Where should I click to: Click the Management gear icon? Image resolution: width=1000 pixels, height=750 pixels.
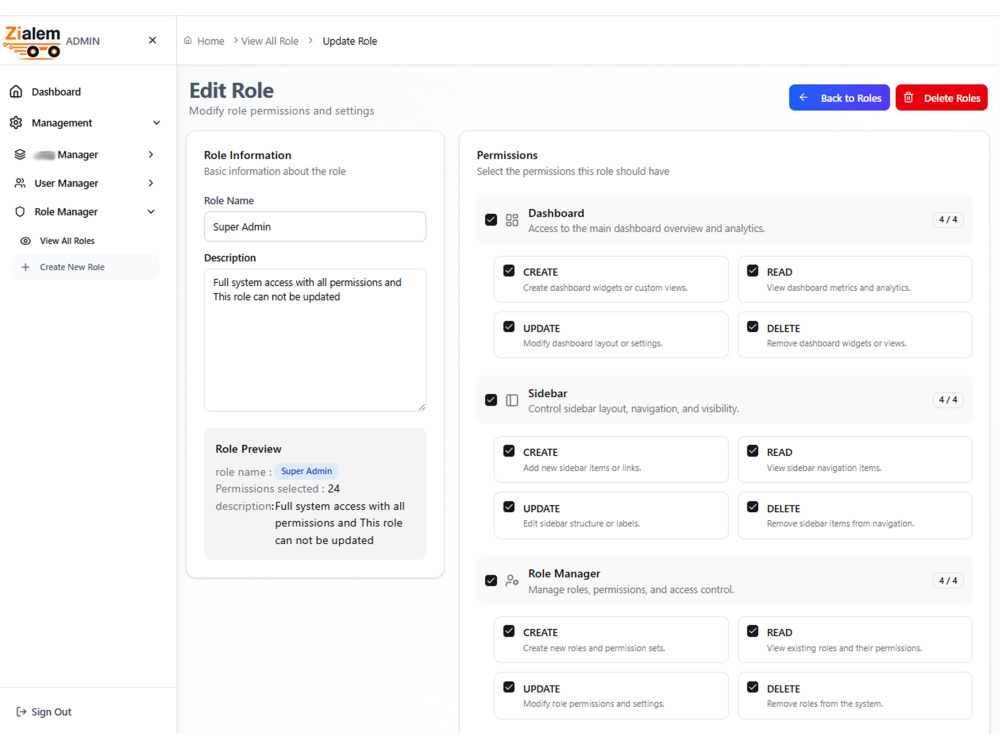[17, 122]
